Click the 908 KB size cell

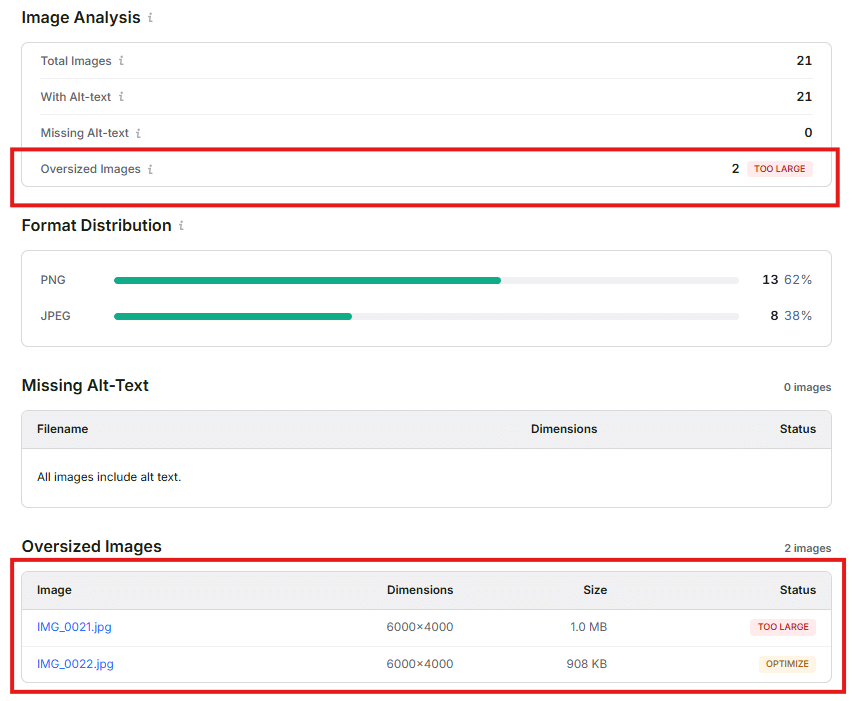pyautogui.click(x=586, y=664)
